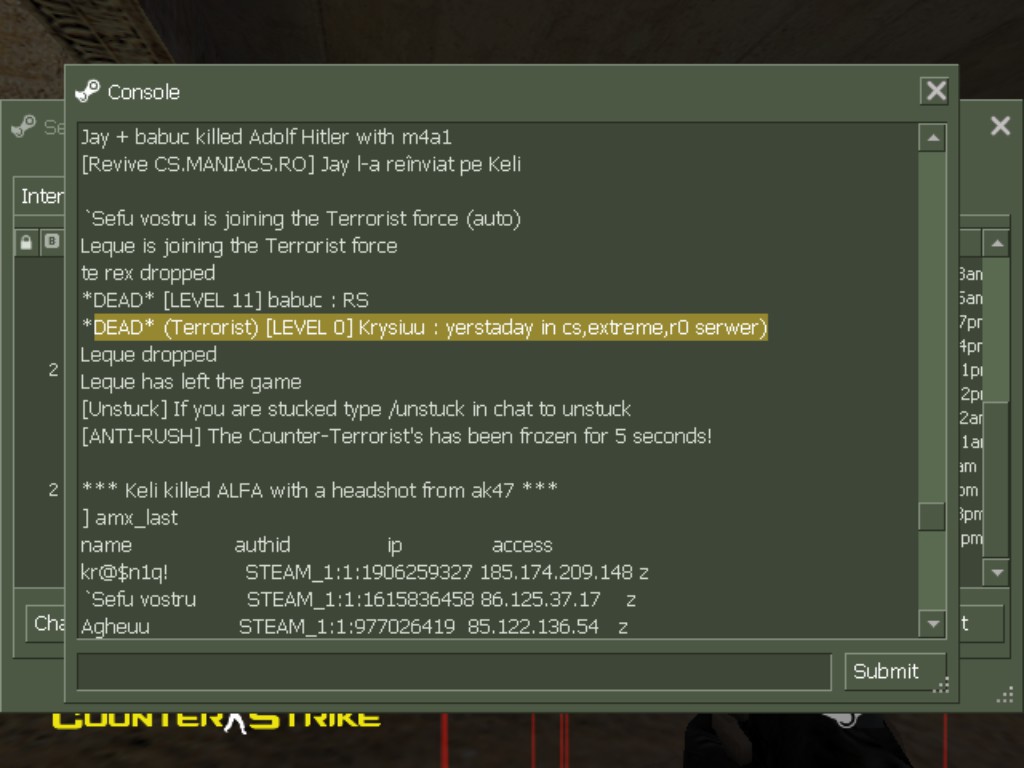This screenshot has width=1024, height=768.
Task: Click the server browser resize grip
Action: coord(1005,695)
